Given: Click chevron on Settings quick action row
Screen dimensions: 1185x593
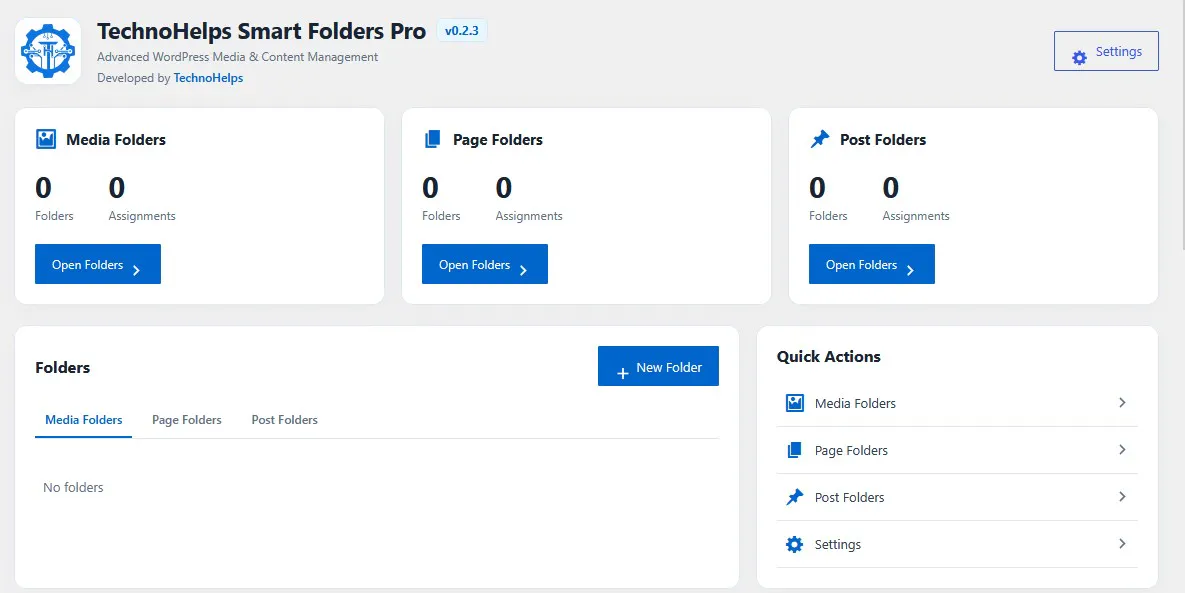Looking at the screenshot, I should click(1122, 543).
